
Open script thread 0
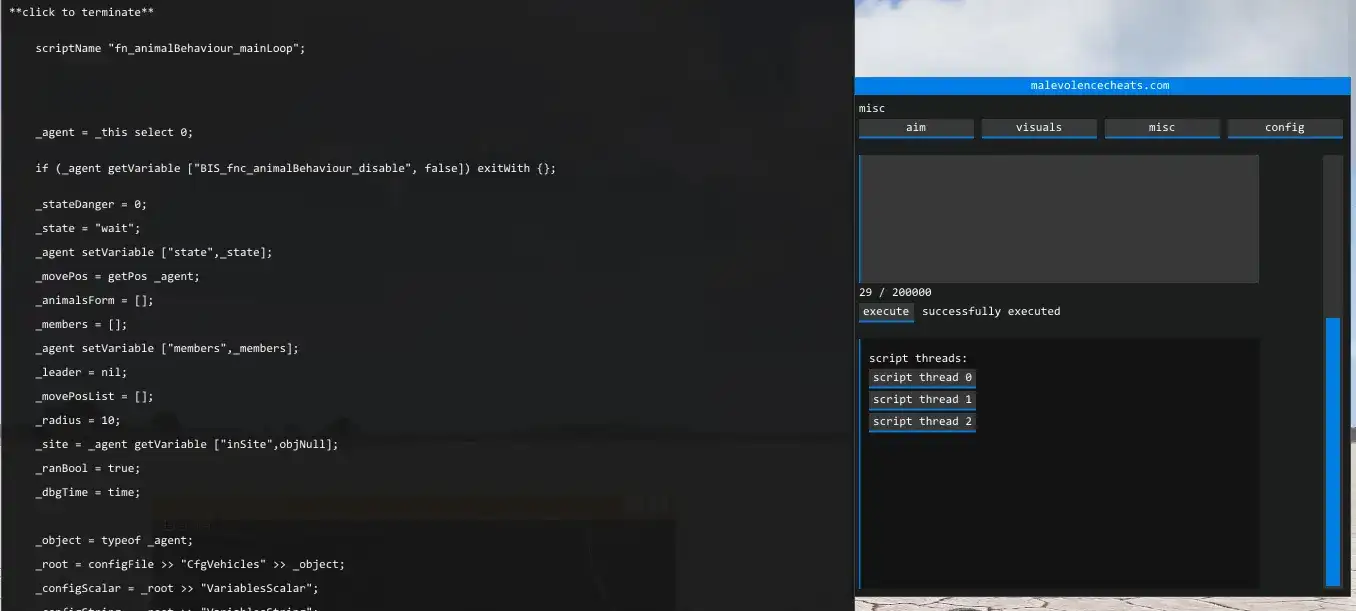coord(921,377)
